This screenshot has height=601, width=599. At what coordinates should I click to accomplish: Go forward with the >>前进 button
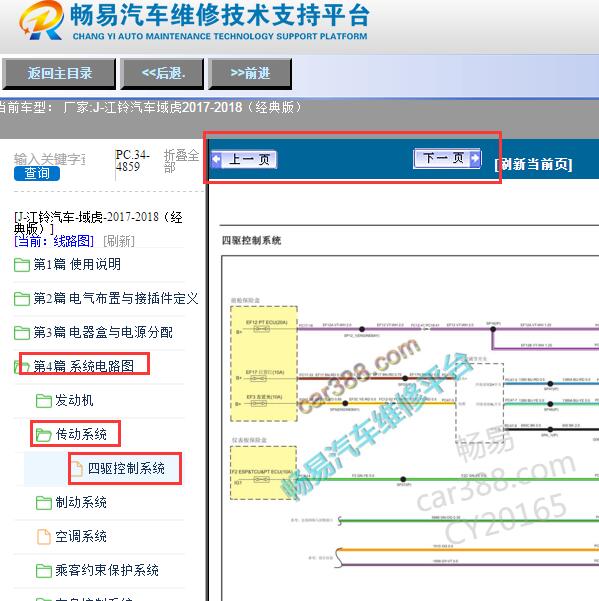click(x=250, y=74)
